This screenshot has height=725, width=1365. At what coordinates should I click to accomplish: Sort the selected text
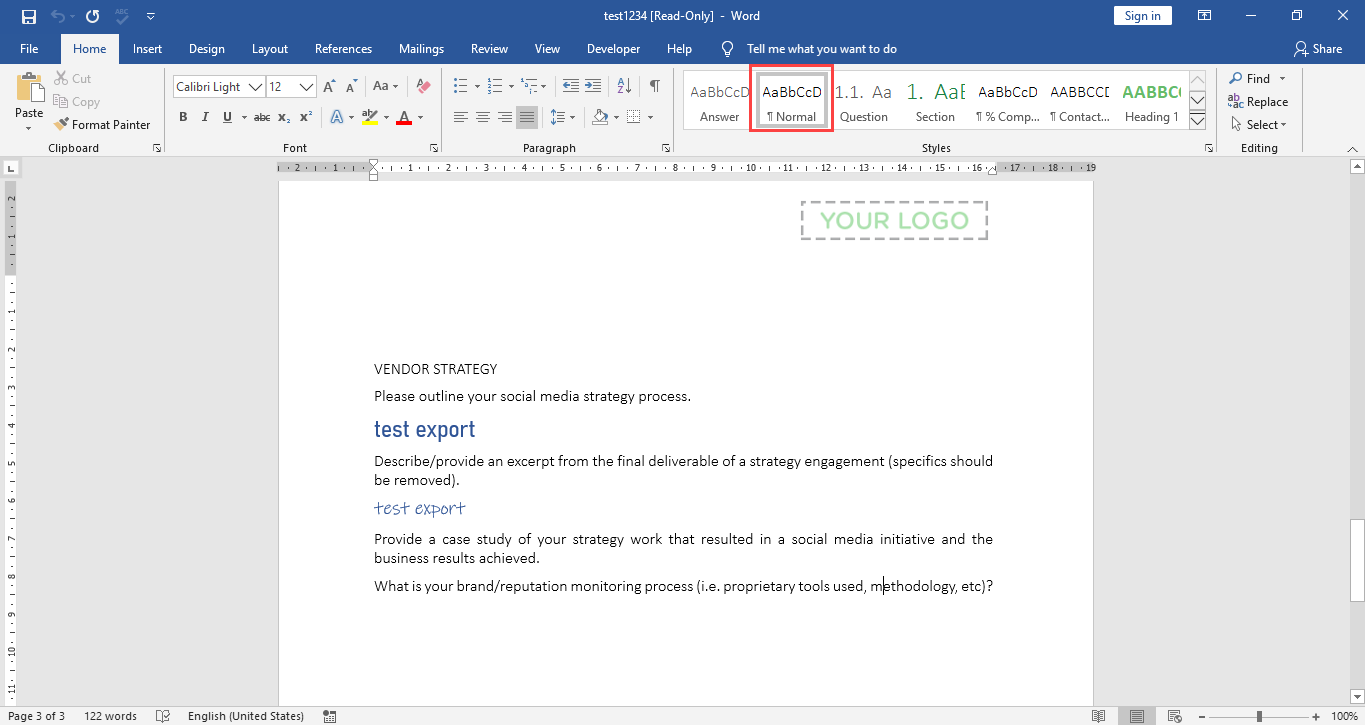(626, 86)
